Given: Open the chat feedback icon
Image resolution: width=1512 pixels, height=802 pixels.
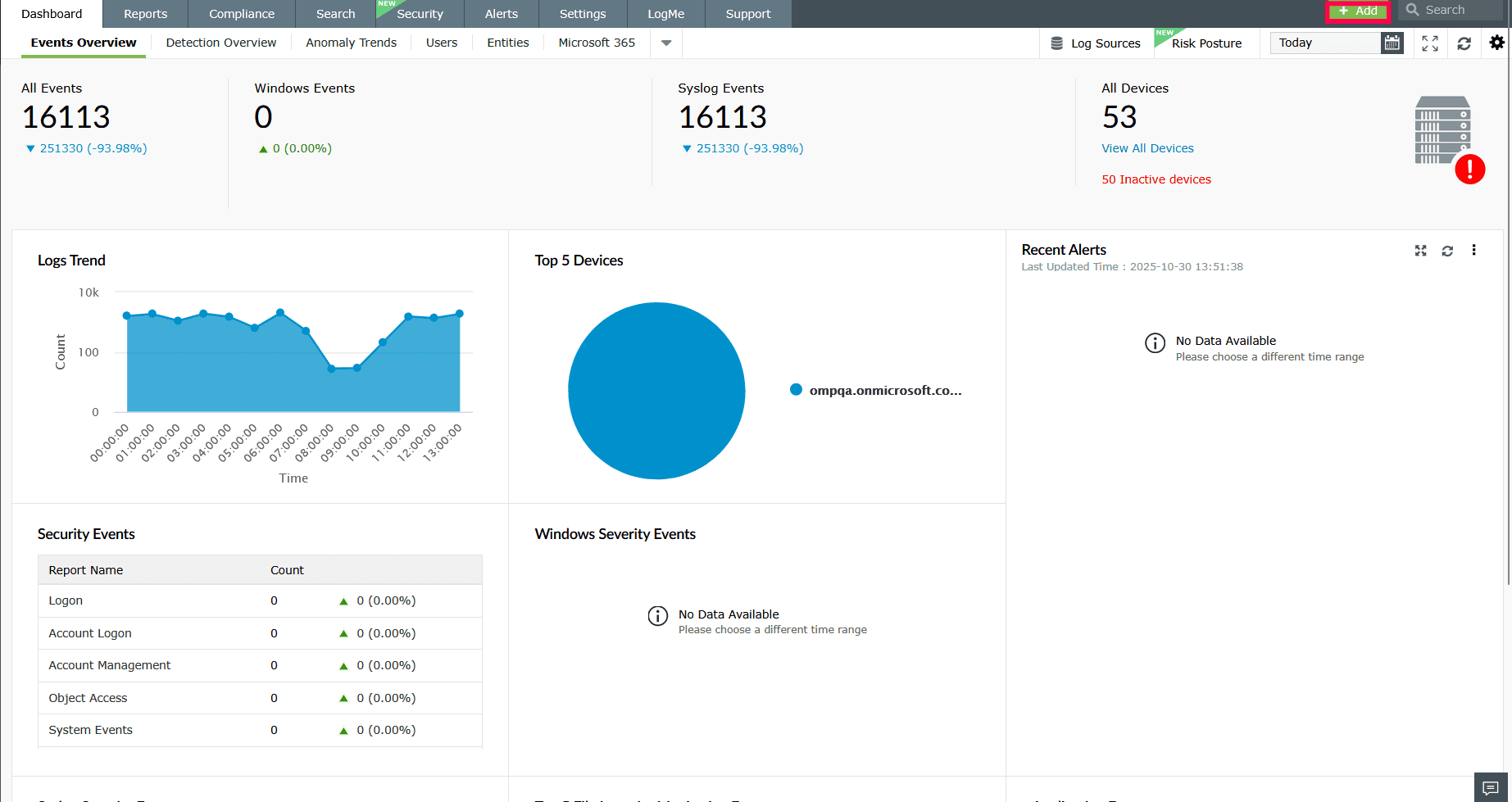Looking at the screenshot, I should [x=1491, y=788].
